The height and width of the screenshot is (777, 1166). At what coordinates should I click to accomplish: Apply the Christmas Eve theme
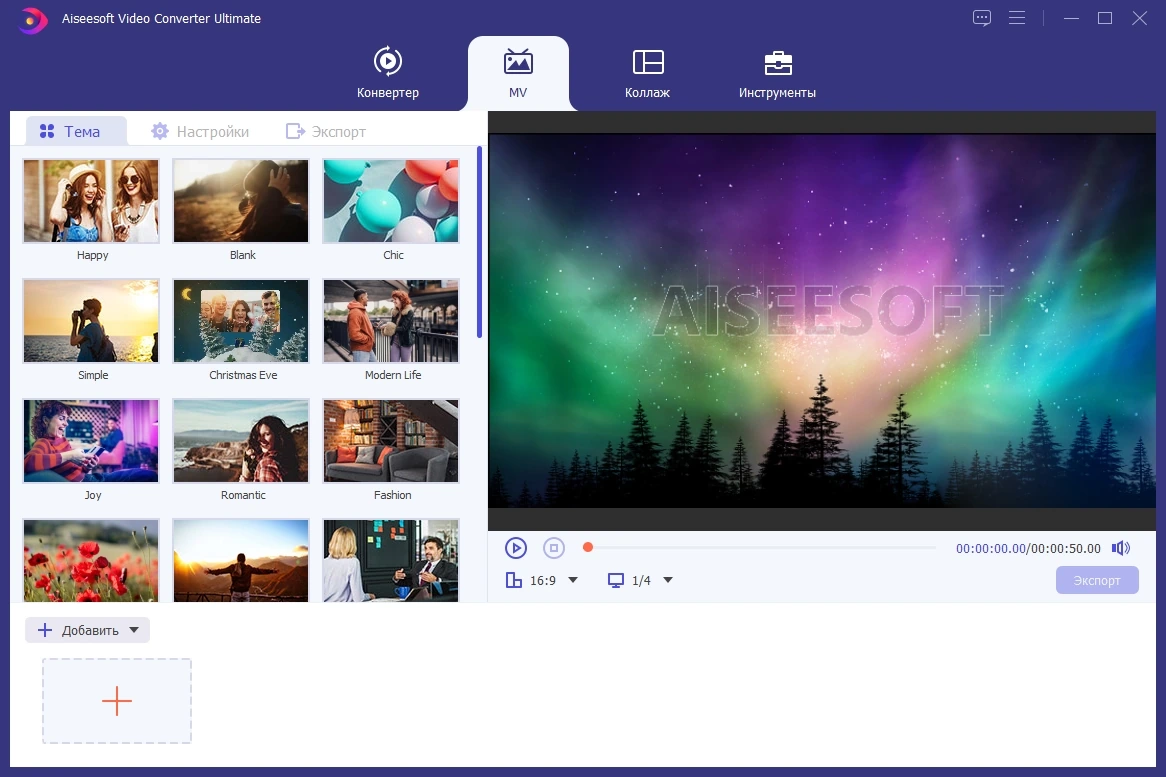coord(241,321)
